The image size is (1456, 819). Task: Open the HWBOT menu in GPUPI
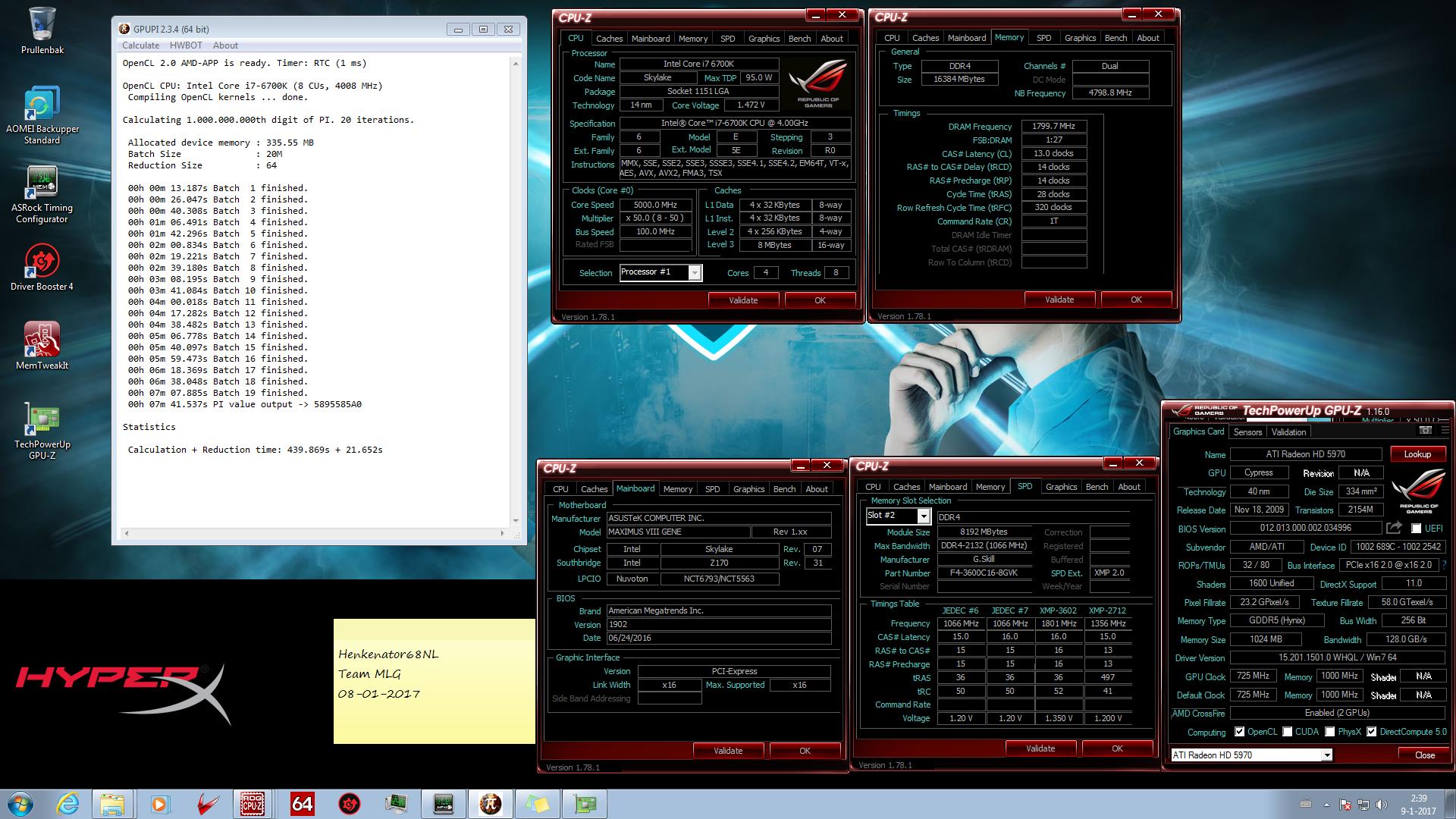click(186, 45)
